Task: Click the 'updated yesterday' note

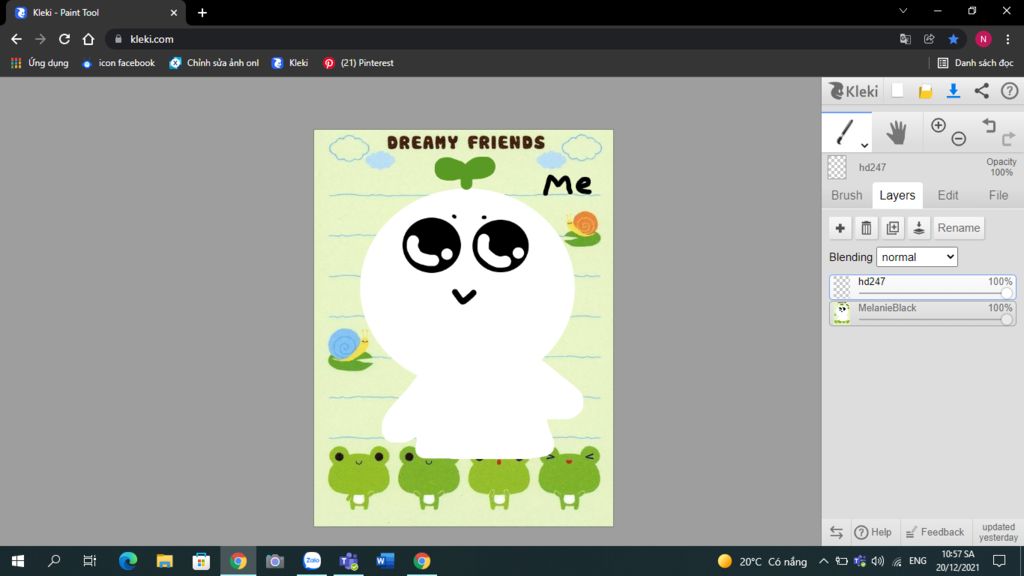Action: tap(998, 532)
